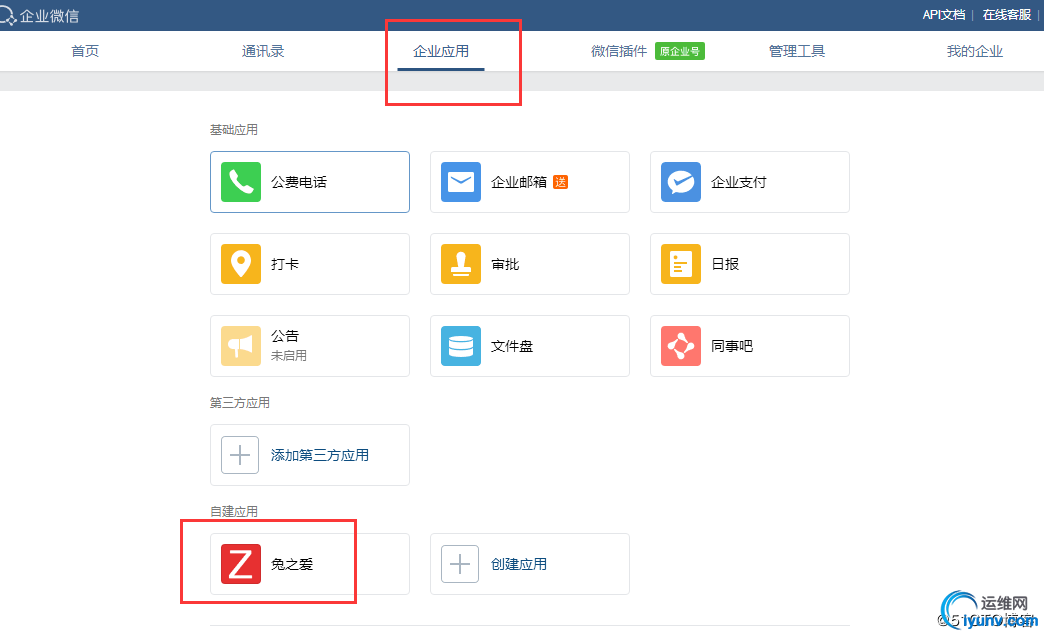Open the 我的企业 tab
The height and width of the screenshot is (637, 1044).
(x=975, y=51)
